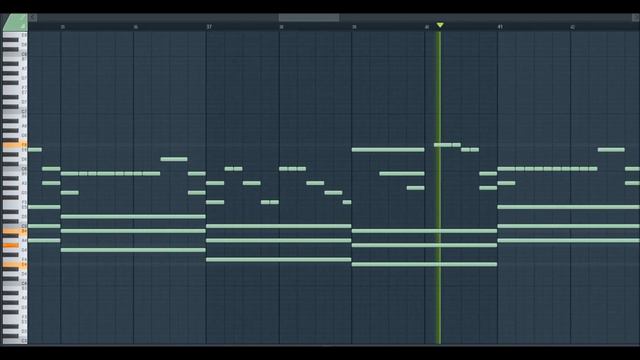Play the highlighted B4 piano key
This screenshot has height=360, width=640.
15,231
